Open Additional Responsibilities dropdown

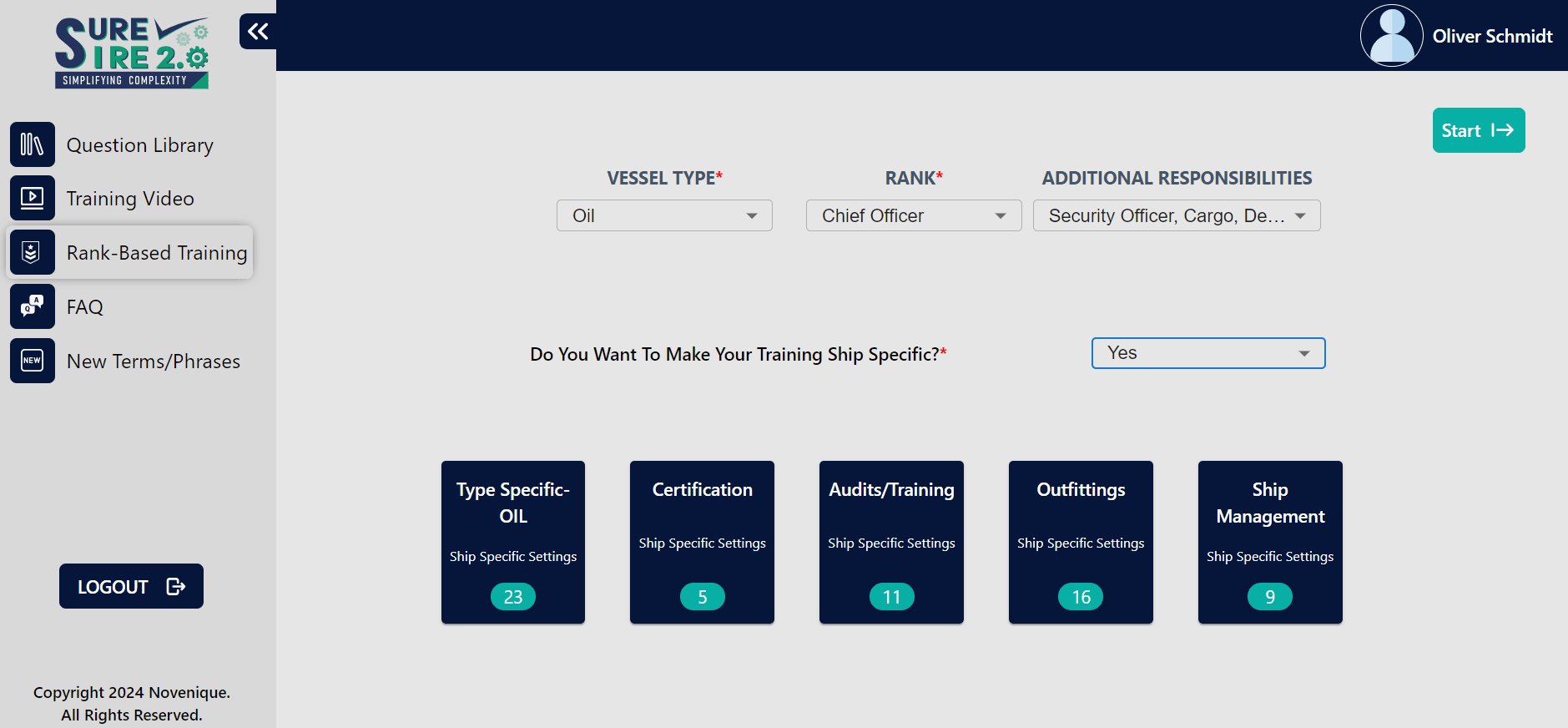(x=1177, y=215)
